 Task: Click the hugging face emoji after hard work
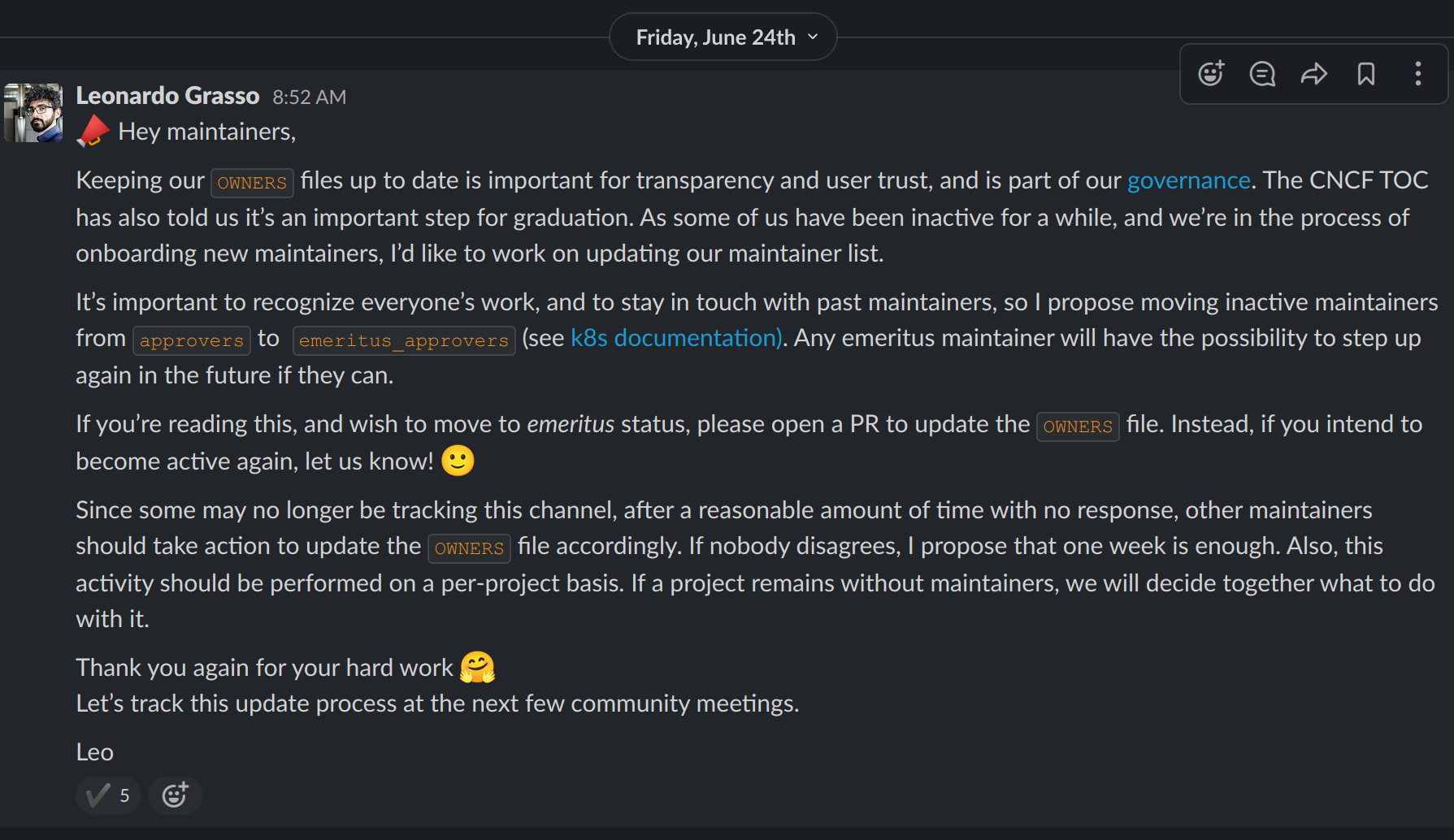(x=477, y=666)
